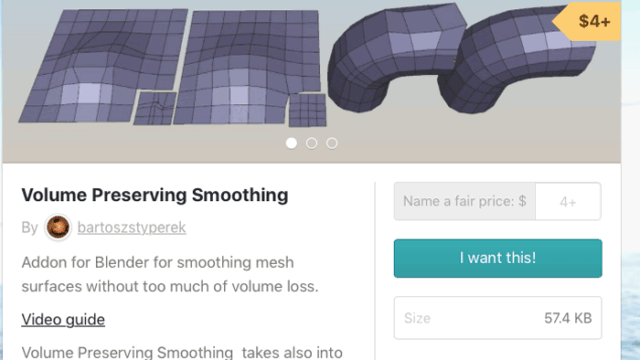Click the "I want this!" button
The image size is (640, 360).
click(x=498, y=258)
